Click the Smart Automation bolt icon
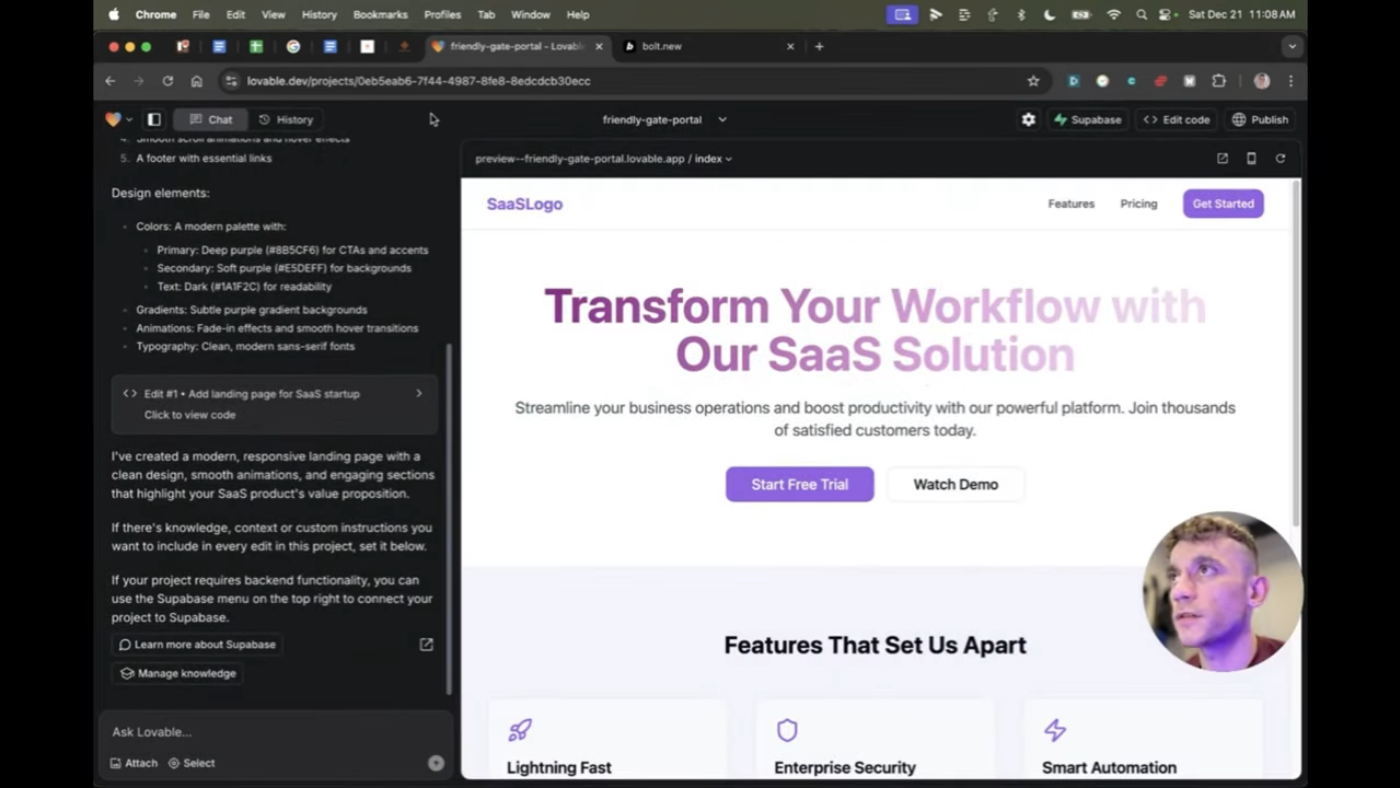1400x788 pixels. 1055,730
